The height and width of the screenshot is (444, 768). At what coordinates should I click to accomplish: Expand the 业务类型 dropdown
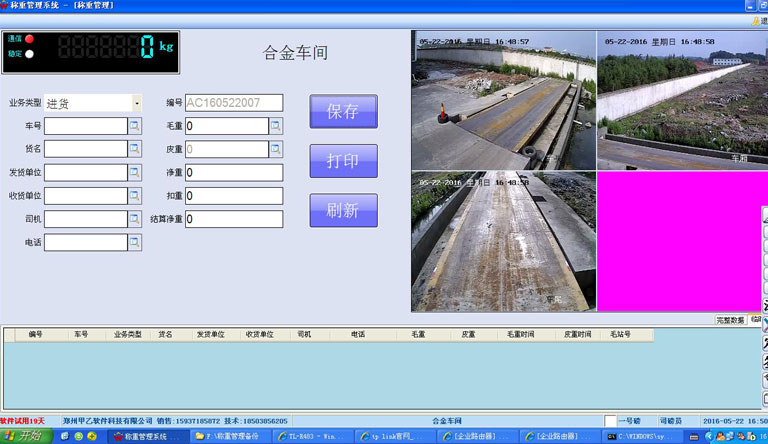(x=136, y=103)
